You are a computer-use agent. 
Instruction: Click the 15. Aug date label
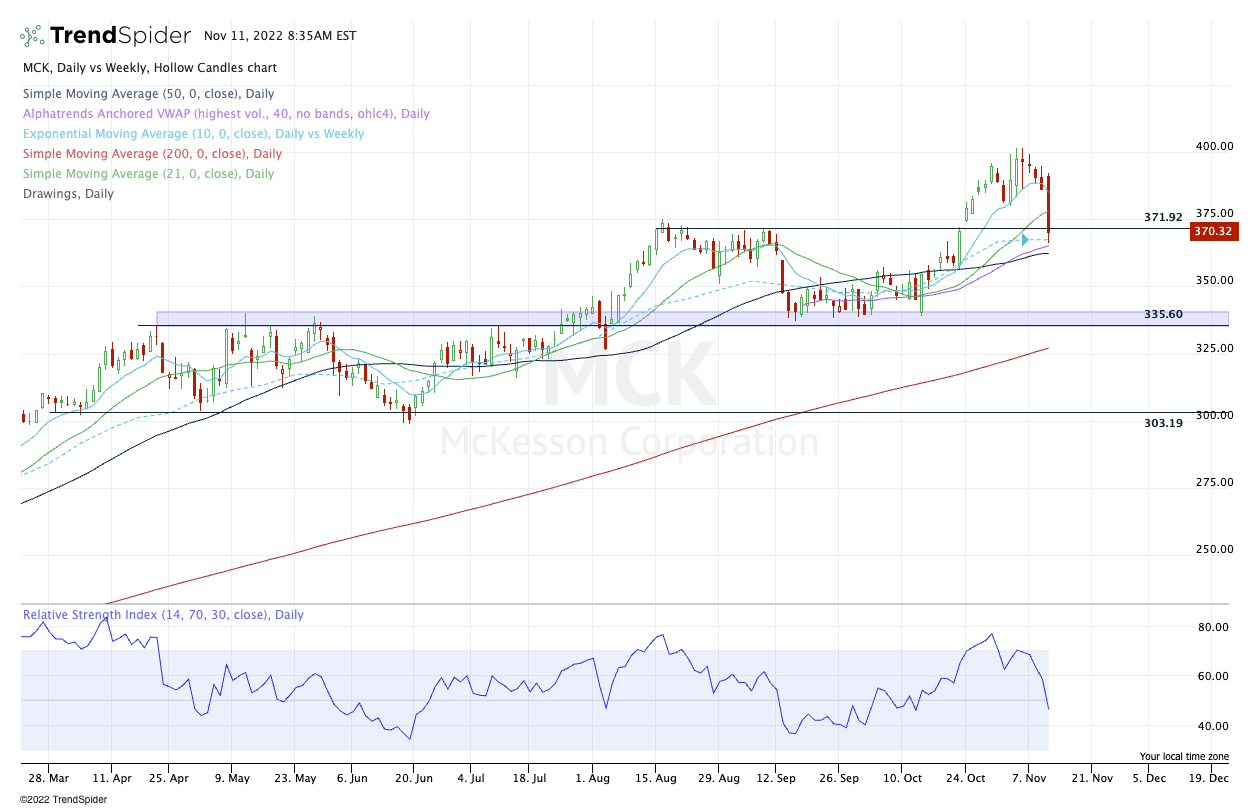pyautogui.click(x=655, y=777)
